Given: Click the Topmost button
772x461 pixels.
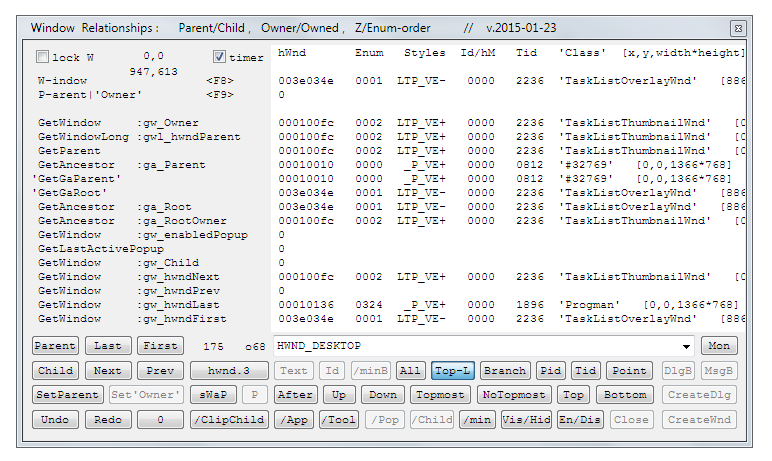Looking at the screenshot, I should (438, 395).
